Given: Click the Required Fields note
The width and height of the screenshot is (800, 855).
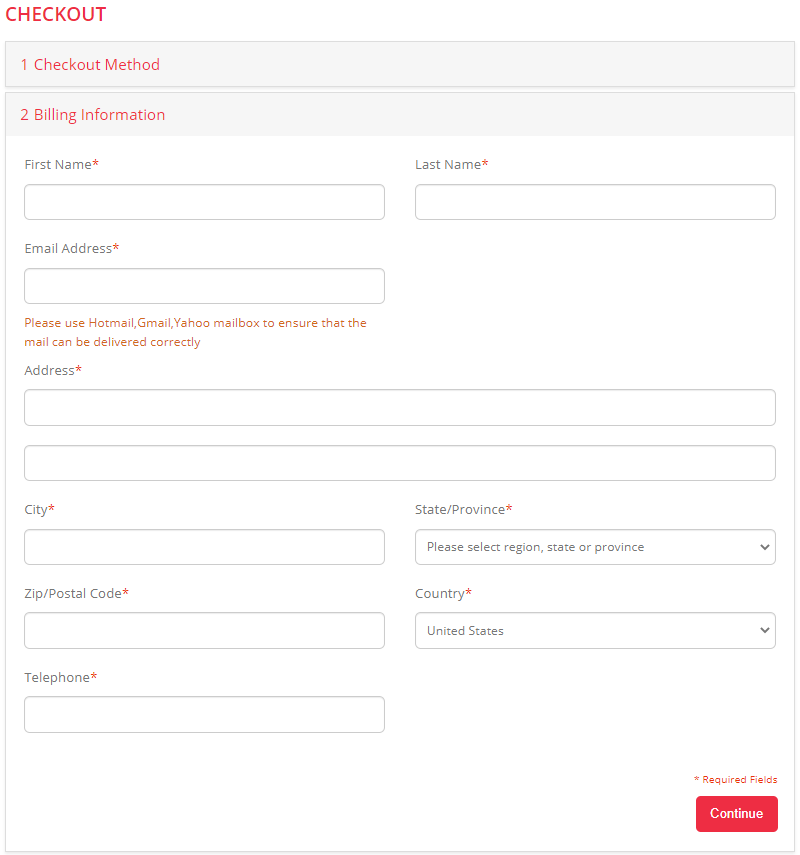Looking at the screenshot, I should click(735, 780).
